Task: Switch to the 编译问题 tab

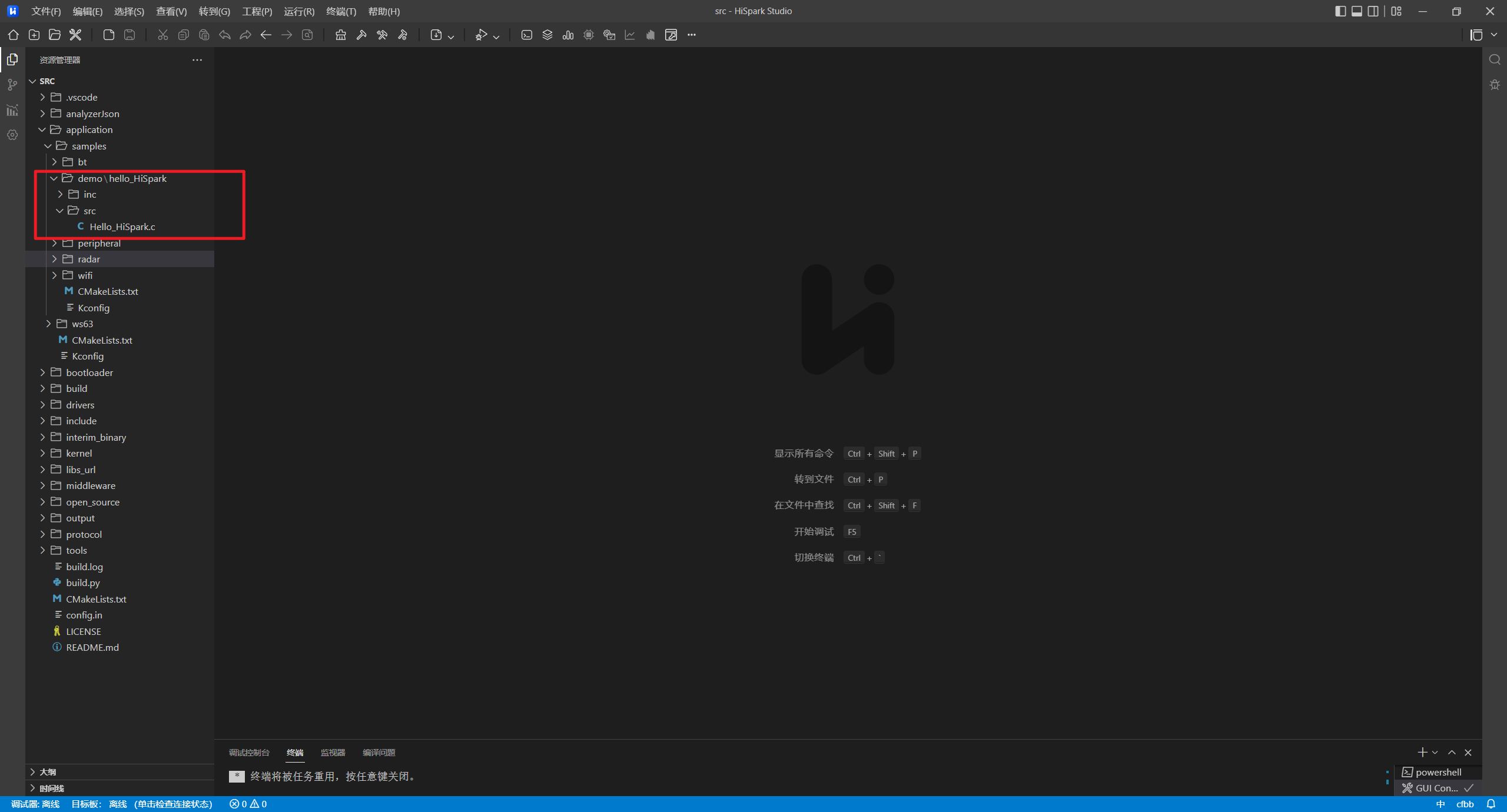Action: point(379,753)
